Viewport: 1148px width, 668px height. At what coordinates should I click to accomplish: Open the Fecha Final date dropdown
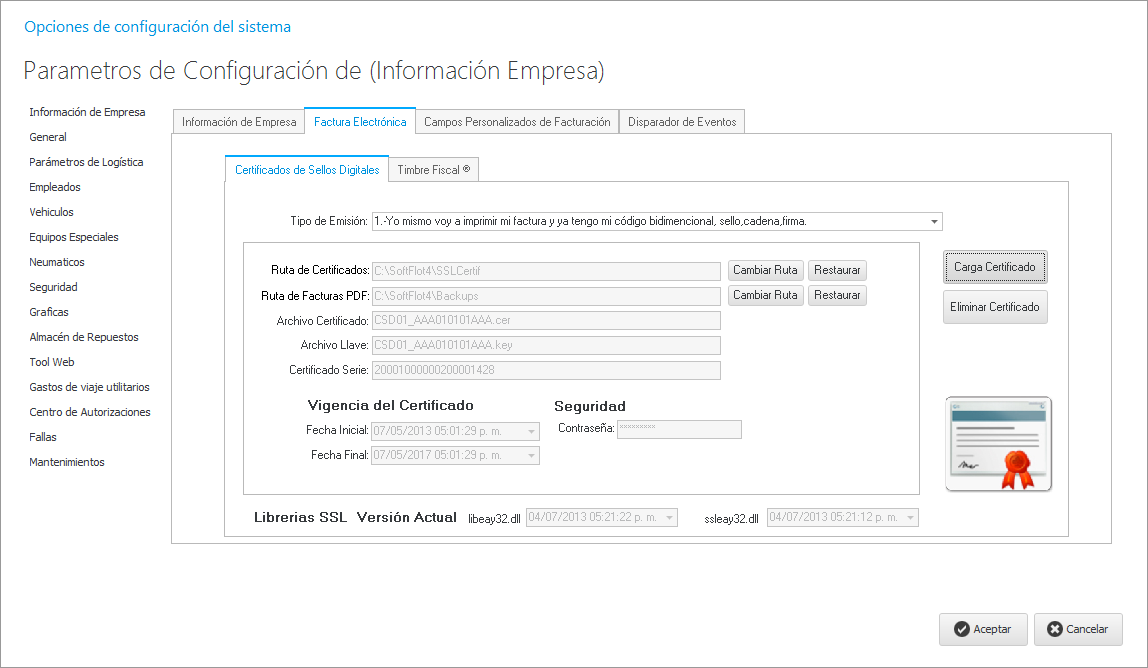(531, 456)
